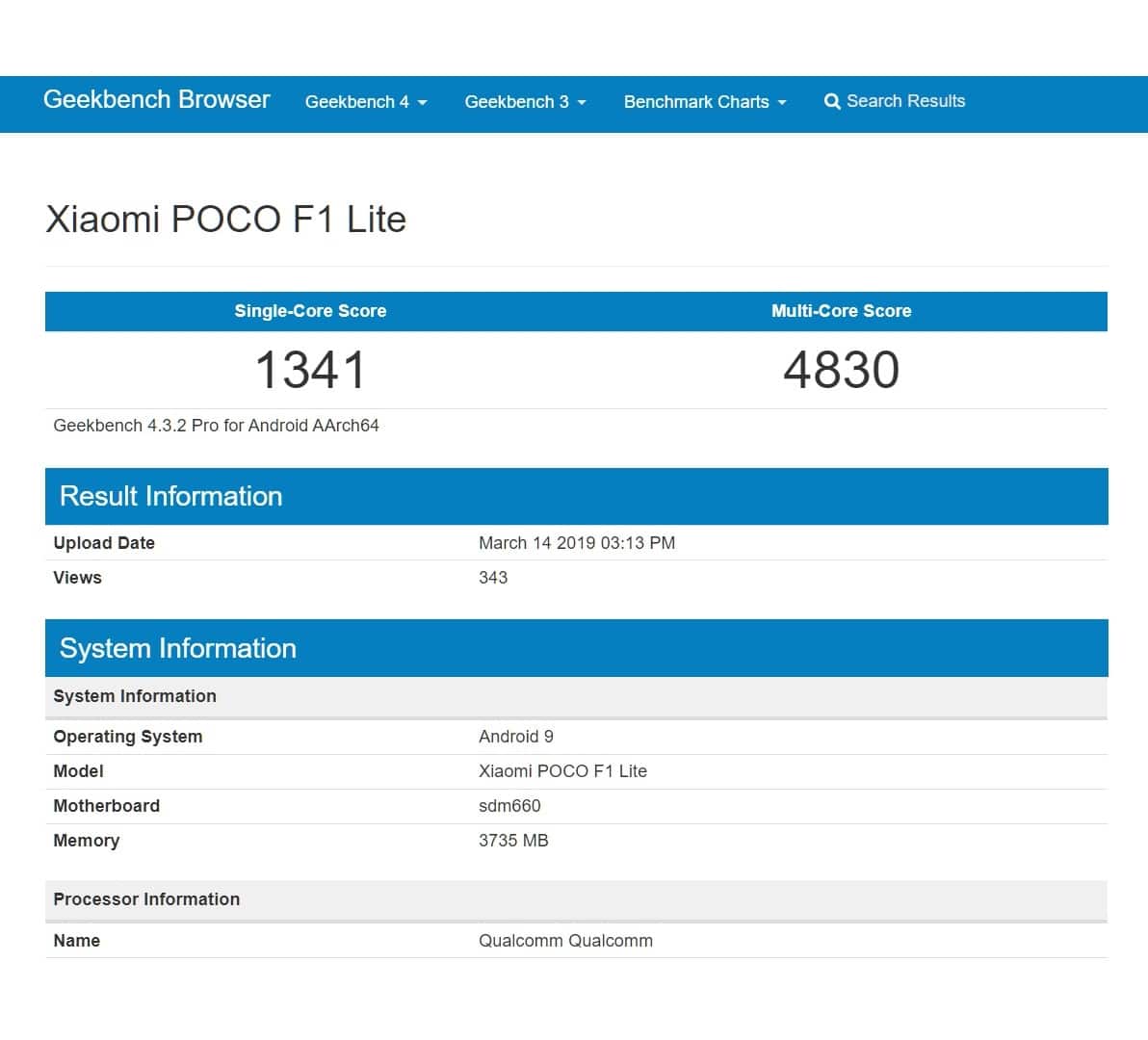Image resolution: width=1148 pixels, height=1040 pixels.
Task: Select the Multi-Core Score header
Action: (841, 311)
